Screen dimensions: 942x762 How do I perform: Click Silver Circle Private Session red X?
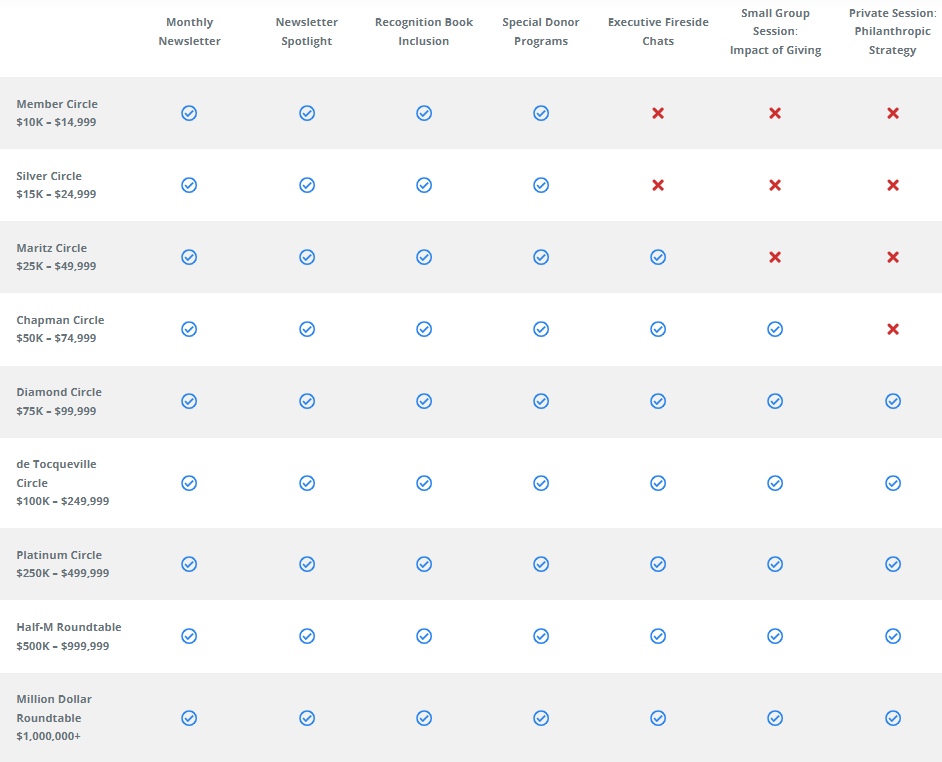[893, 185]
